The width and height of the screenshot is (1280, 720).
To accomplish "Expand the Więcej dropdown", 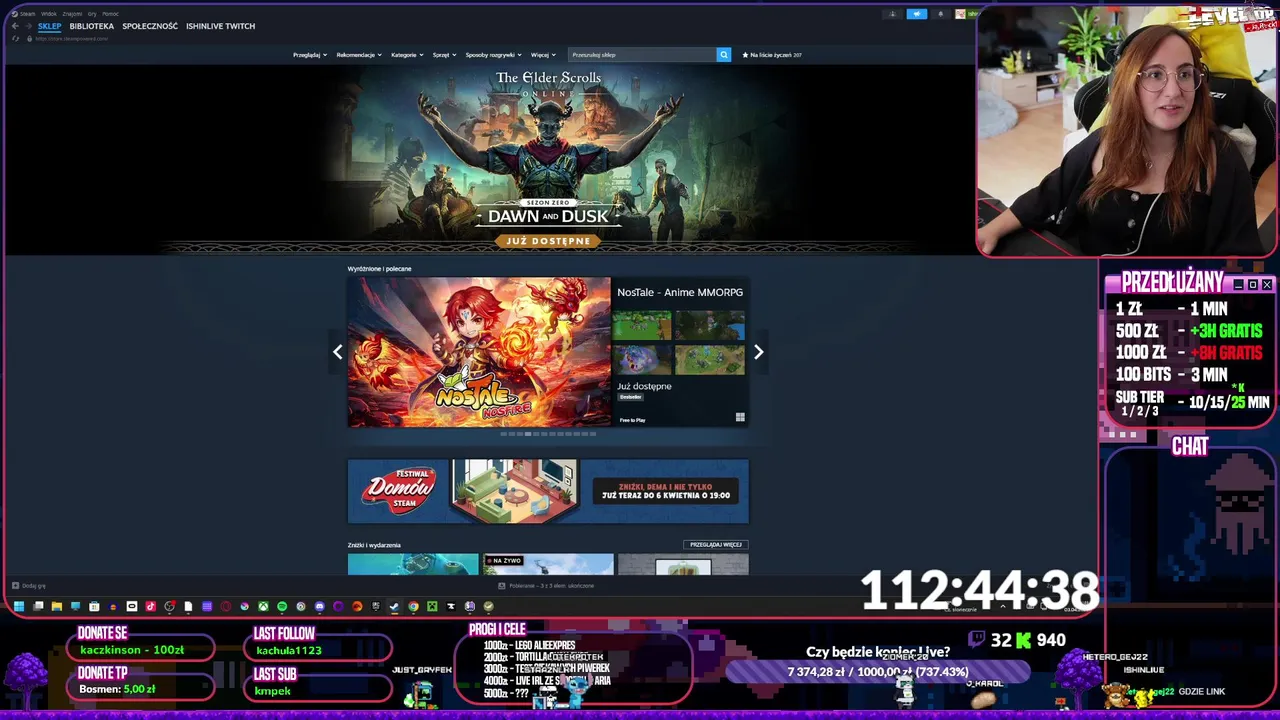I will [543, 55].
